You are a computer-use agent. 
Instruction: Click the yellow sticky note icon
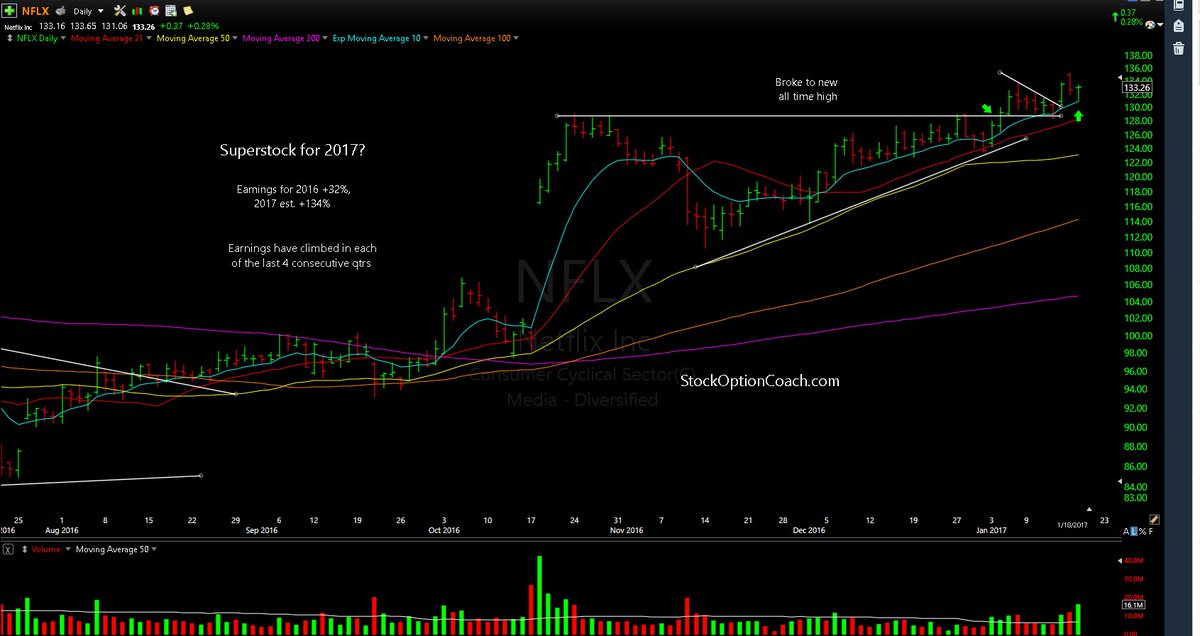tap(188, 10)
